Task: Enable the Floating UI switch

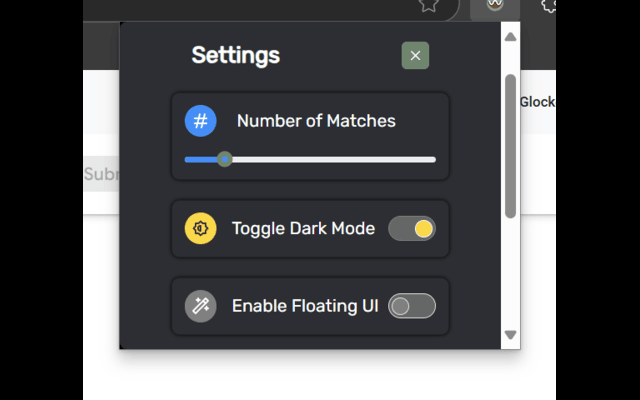Action: point(412,306)
